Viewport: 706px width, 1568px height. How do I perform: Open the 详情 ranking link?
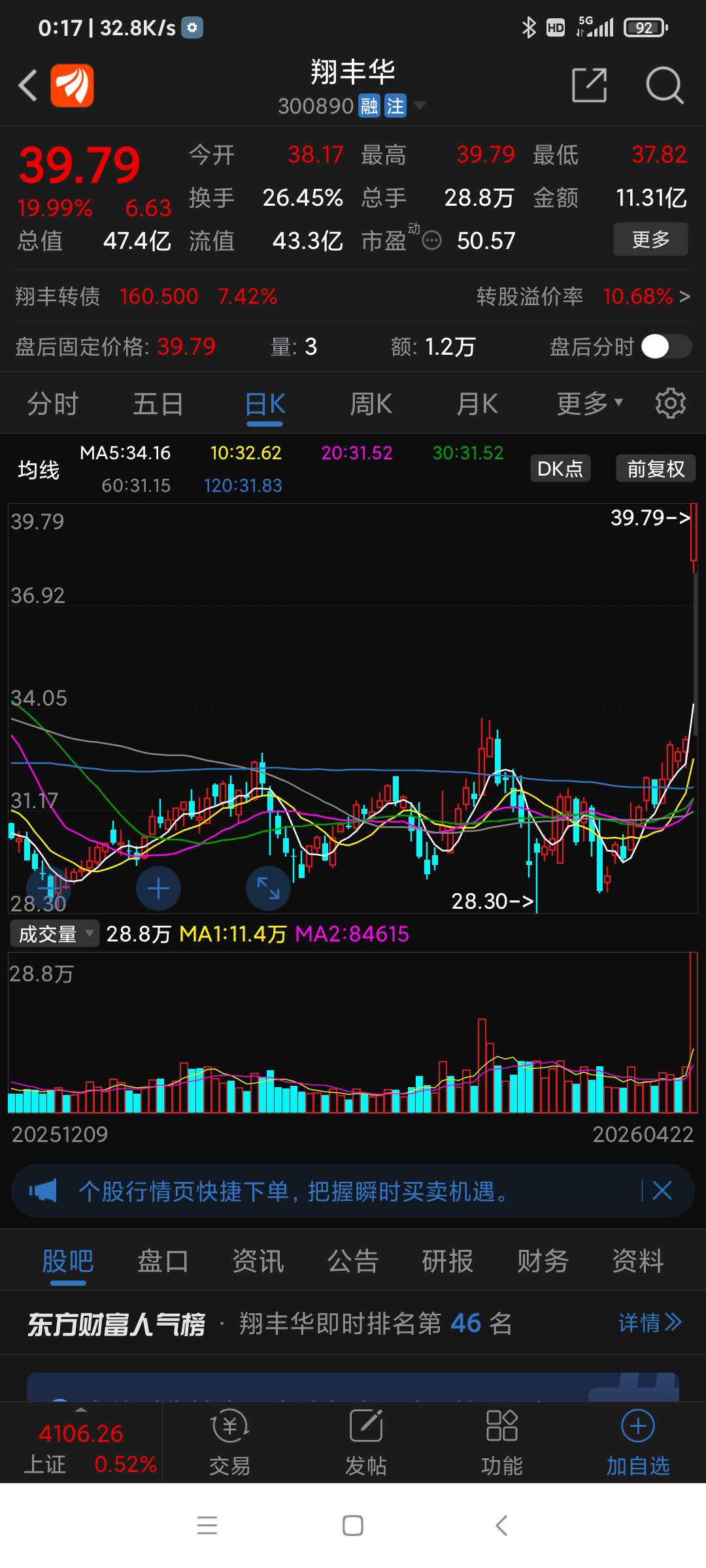(x=650, y=1323)
